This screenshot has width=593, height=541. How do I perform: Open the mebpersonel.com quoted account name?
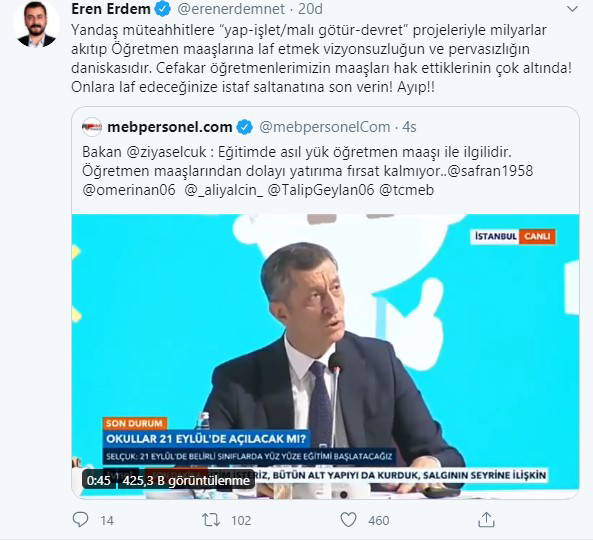(170, 127)
